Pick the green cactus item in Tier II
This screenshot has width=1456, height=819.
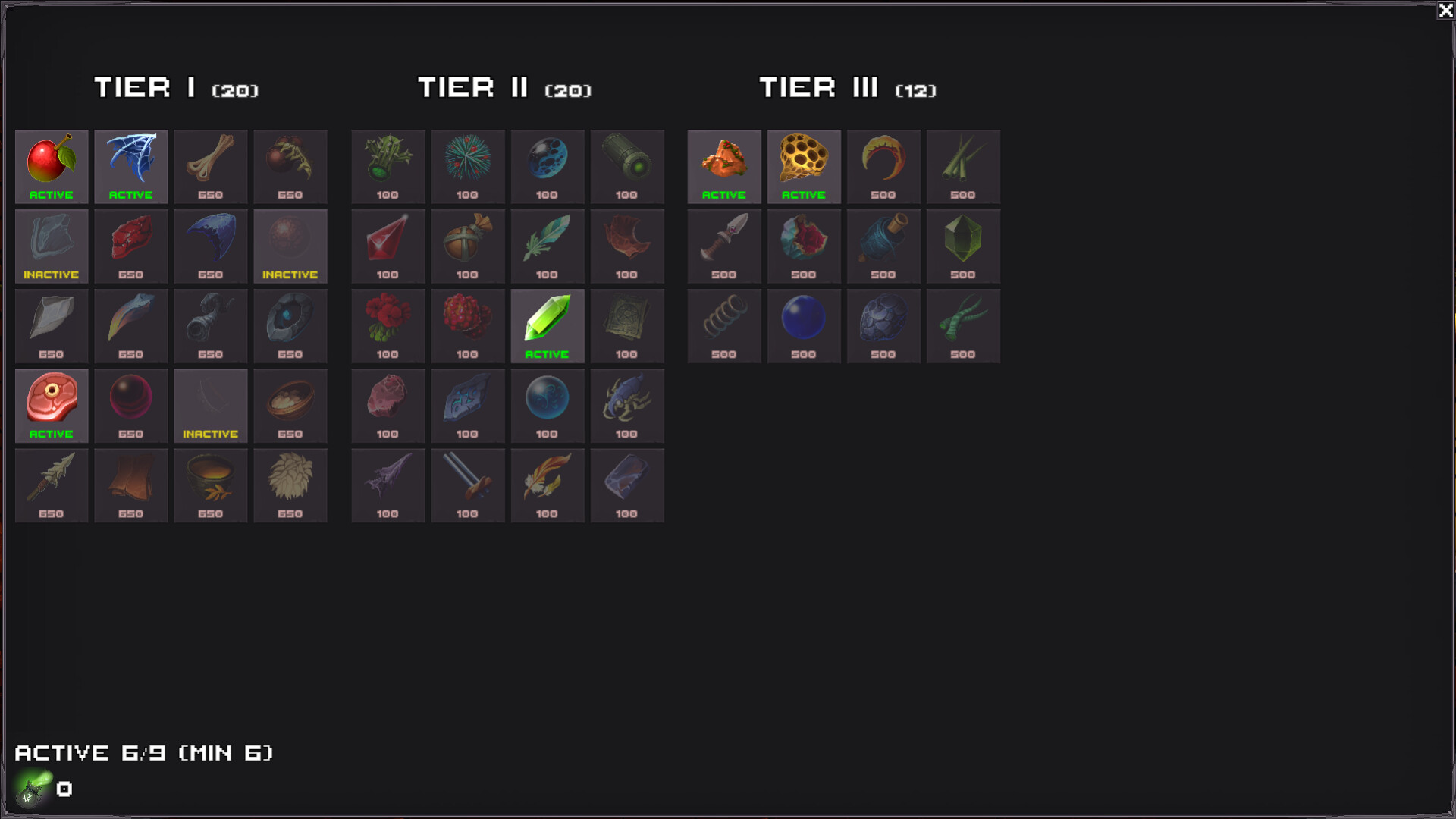coord(388,166)
